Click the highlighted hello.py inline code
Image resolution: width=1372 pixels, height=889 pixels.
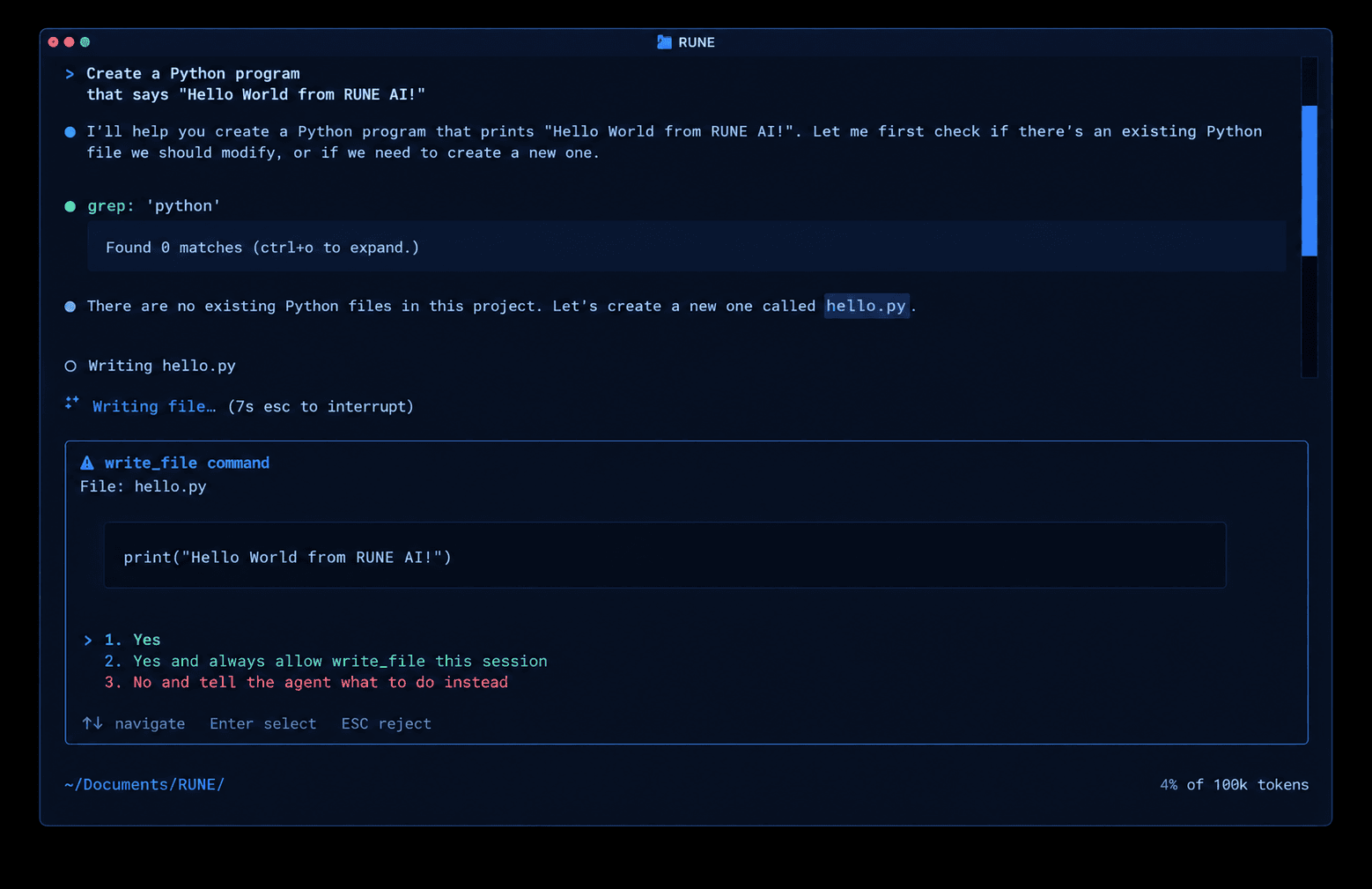point(867,306)
